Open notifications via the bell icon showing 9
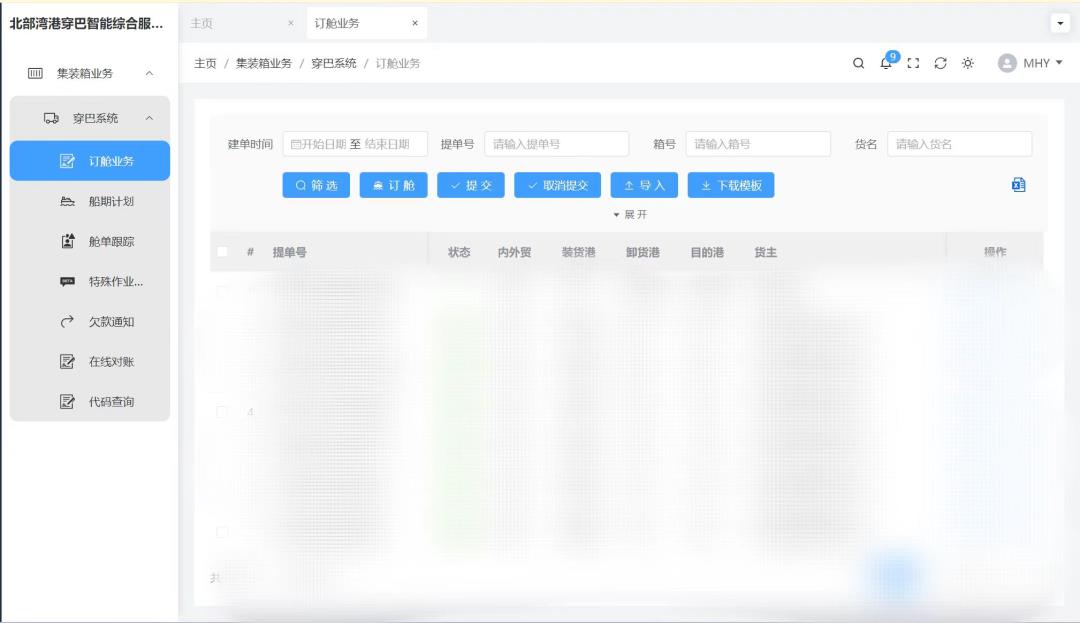 tap(884, 62)
